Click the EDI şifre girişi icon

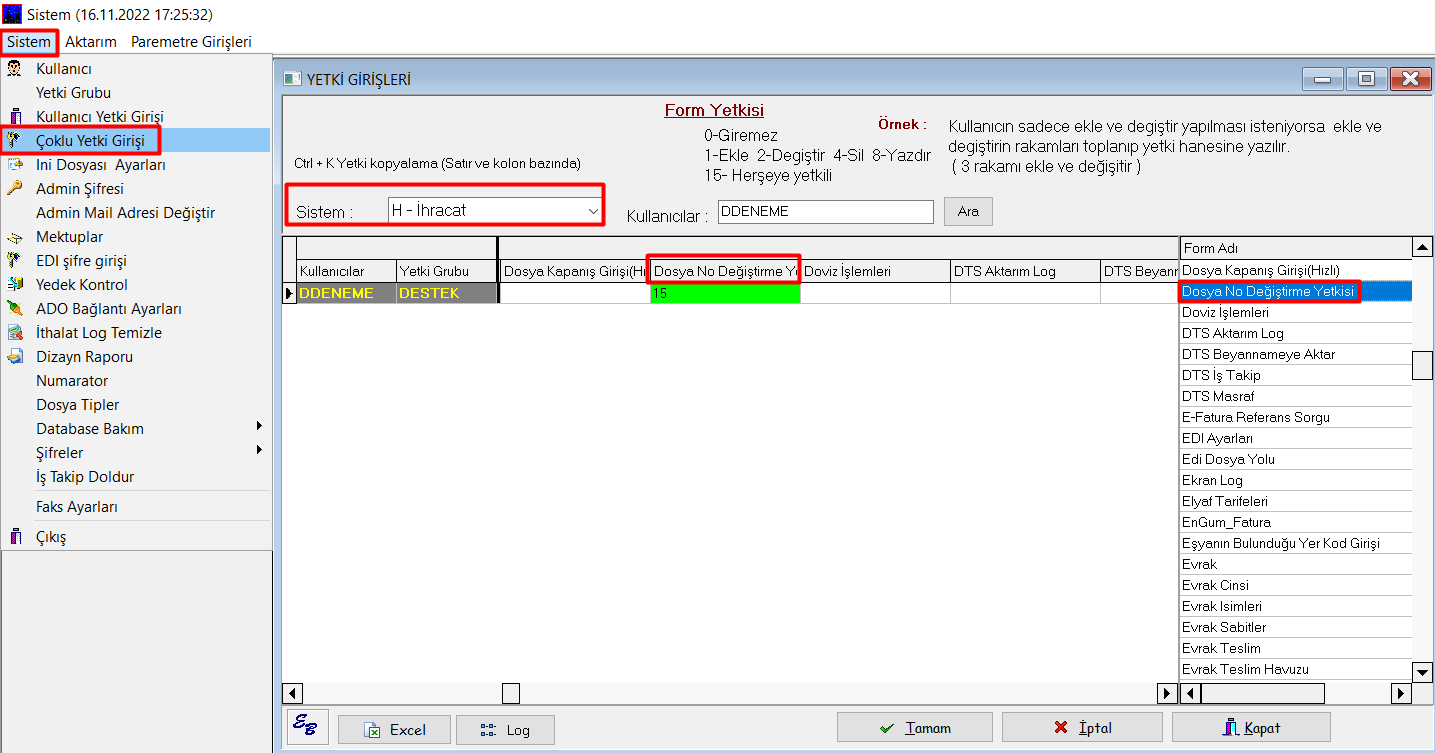click(x=14, y=261)
